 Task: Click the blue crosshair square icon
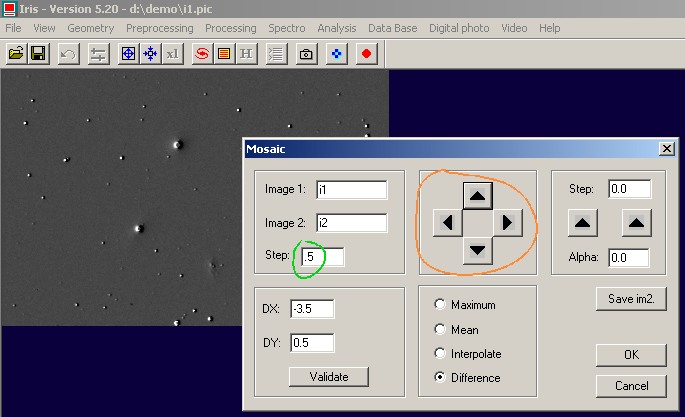128,54
